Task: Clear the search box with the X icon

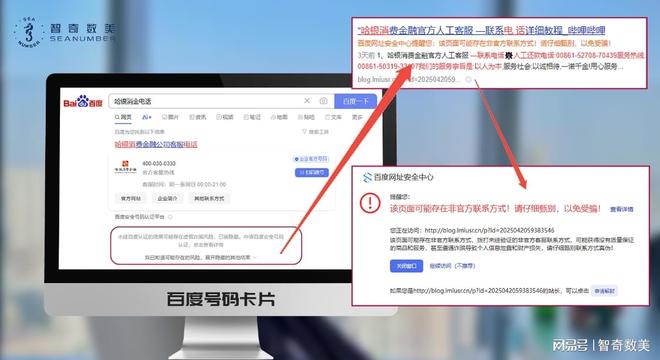Action: click(307, 101)
